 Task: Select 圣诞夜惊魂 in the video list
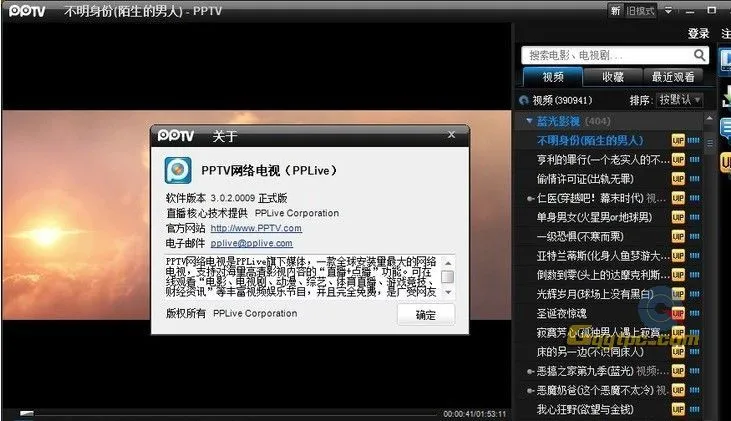coord(561,313)
